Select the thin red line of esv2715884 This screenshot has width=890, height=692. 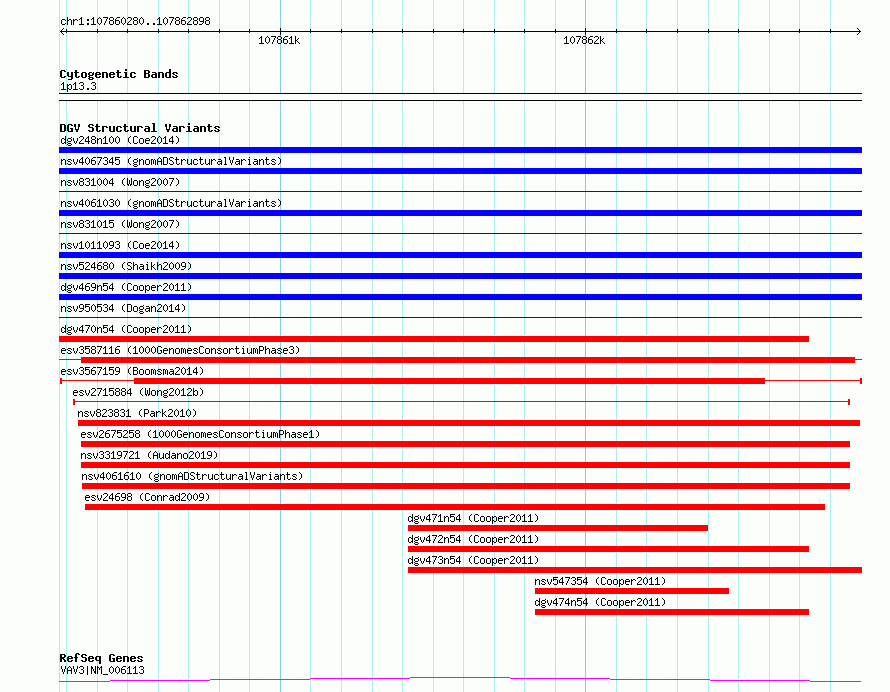click(x=461, y=402)
